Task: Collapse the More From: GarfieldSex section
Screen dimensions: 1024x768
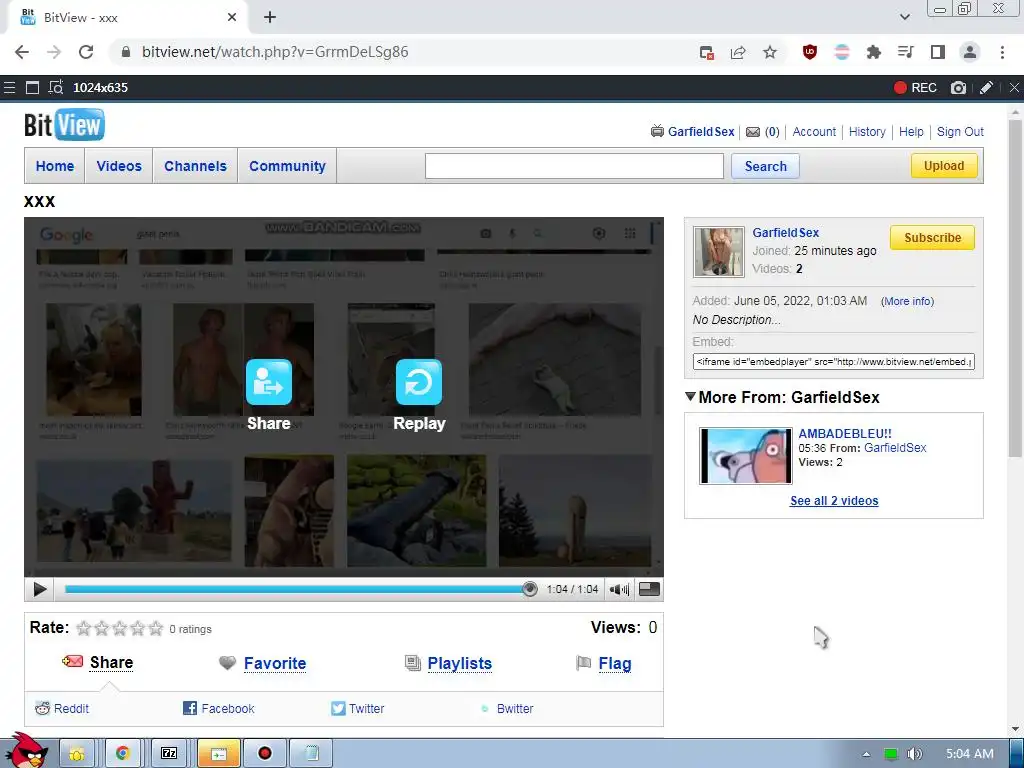Action: coord(690,396)
